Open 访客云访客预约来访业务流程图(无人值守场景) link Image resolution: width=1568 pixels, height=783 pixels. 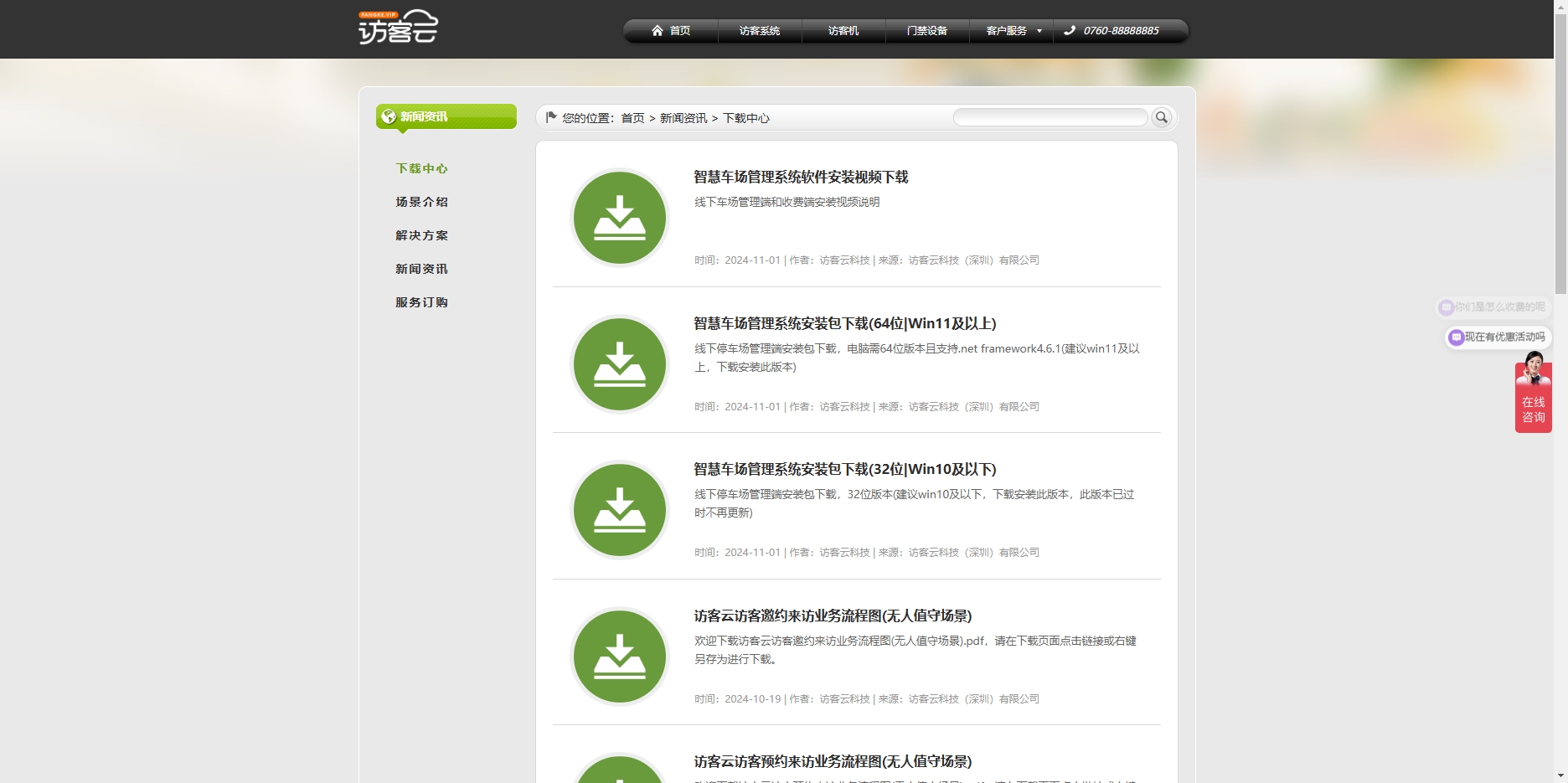(833, 761)
